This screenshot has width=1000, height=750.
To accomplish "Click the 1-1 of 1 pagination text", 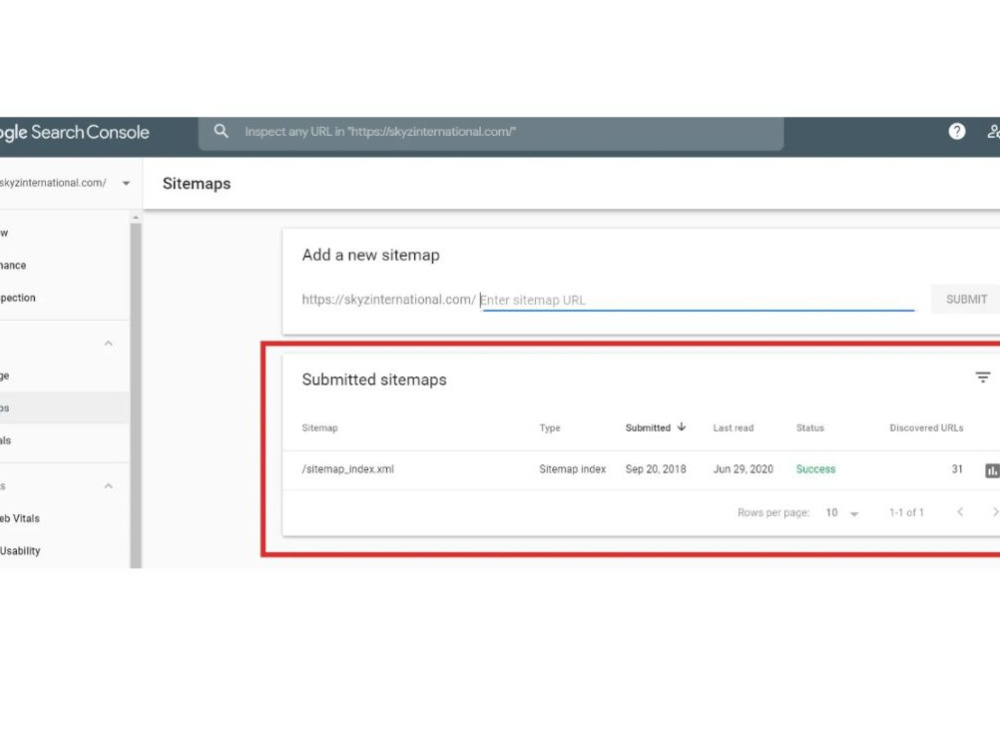I will click(906, 513).
